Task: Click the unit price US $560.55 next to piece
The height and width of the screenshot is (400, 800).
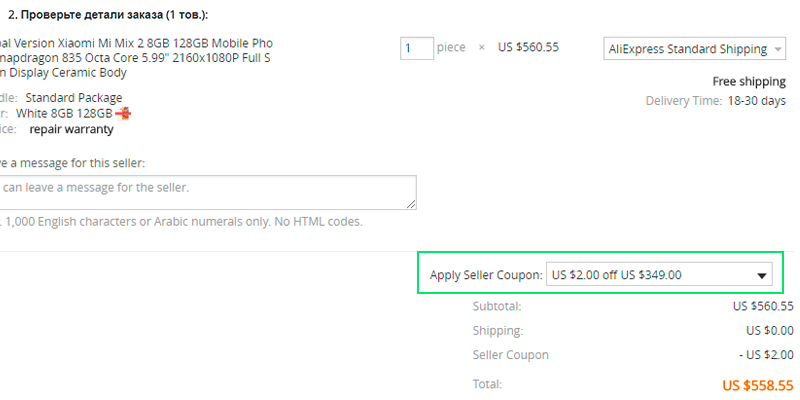Action: pos(528,47)
